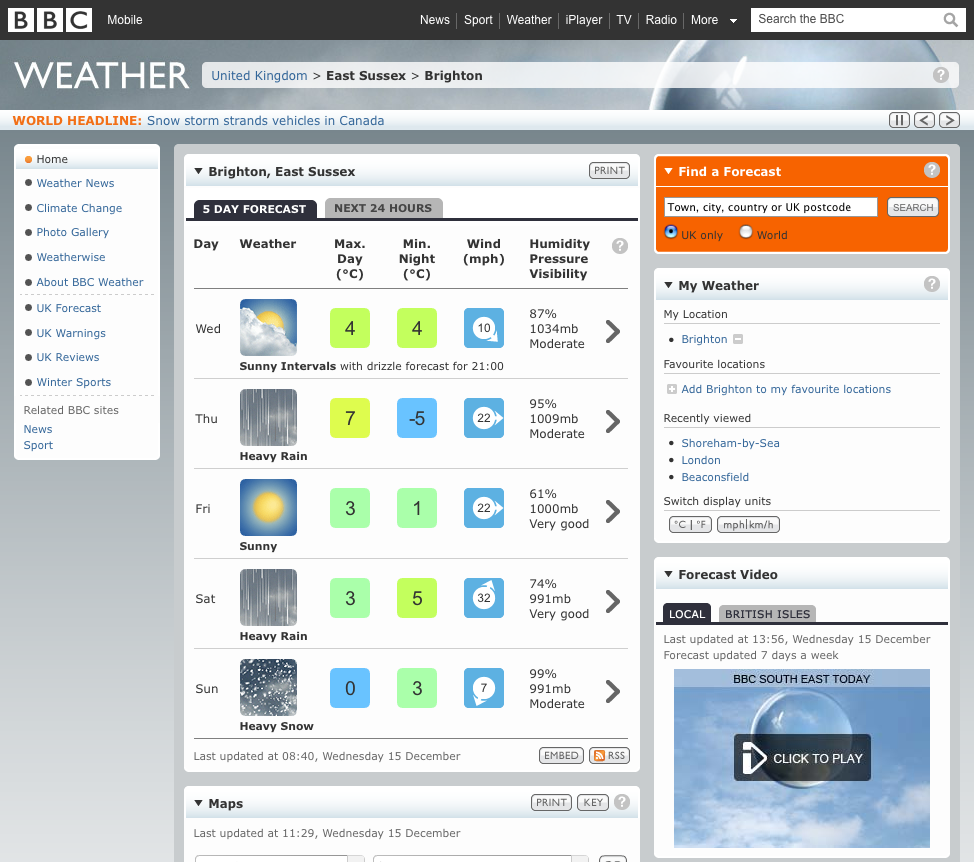Viewport: 975px width, 862px height.
Task: Show next world headline
Action: (950, 120)
